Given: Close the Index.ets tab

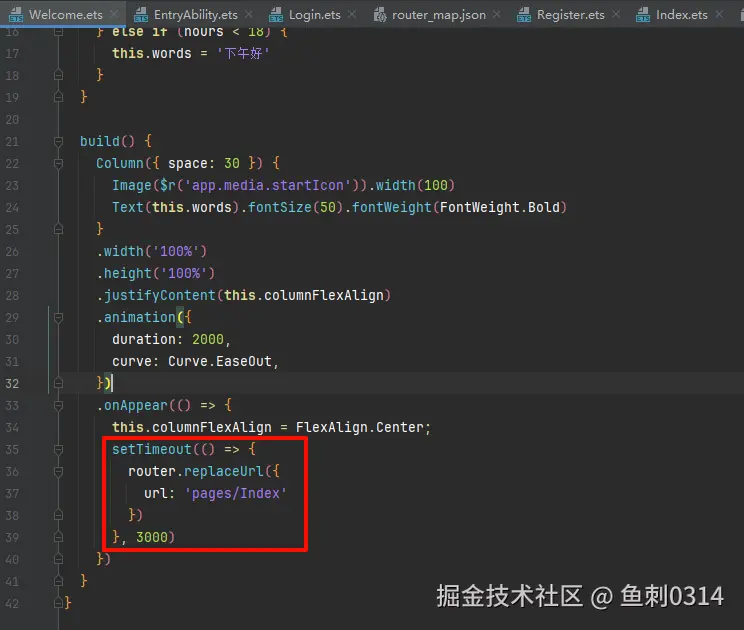Looking at the screenshot, I should (719, 14).
